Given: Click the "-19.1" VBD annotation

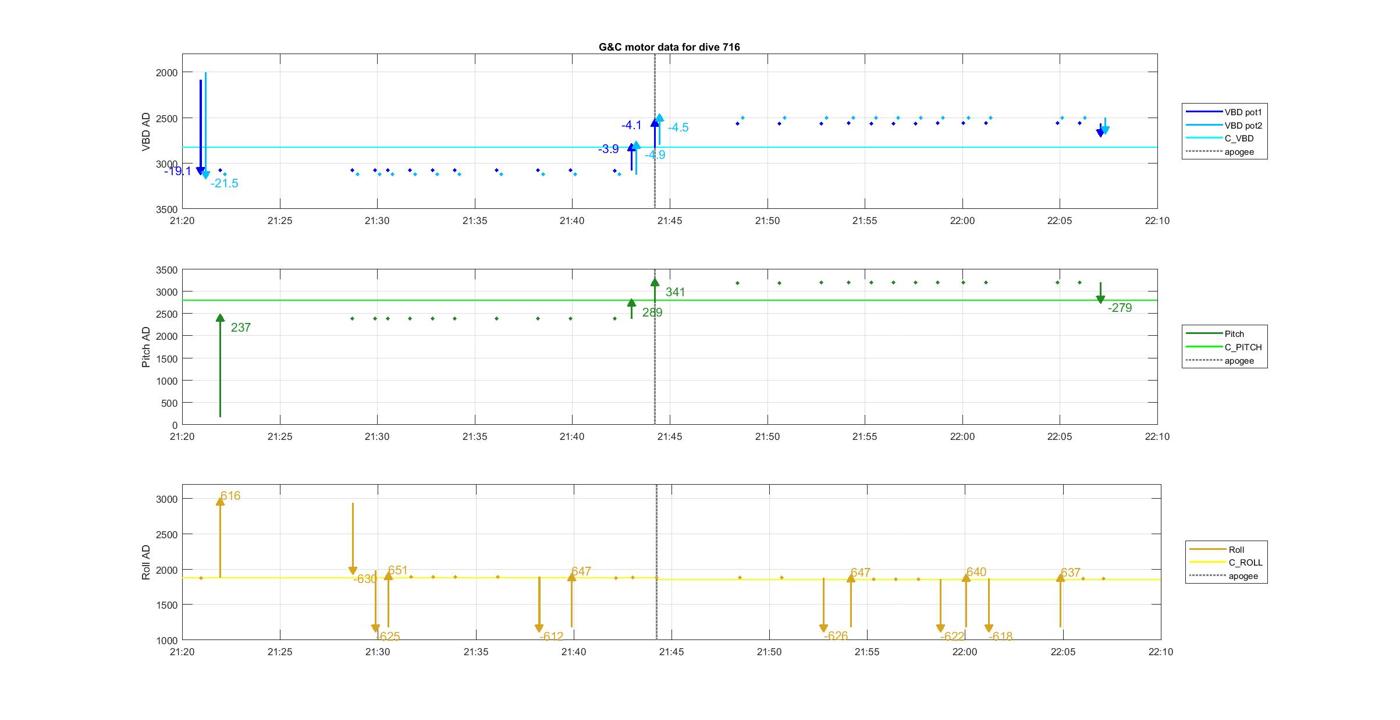Looking at the screenshot, I should tap(178, 171).
